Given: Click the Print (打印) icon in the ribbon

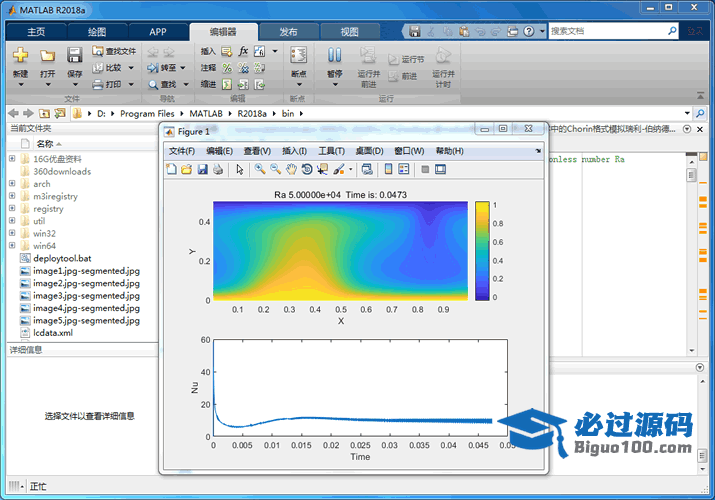Looking at the screenshot, I should coord(98,84).
